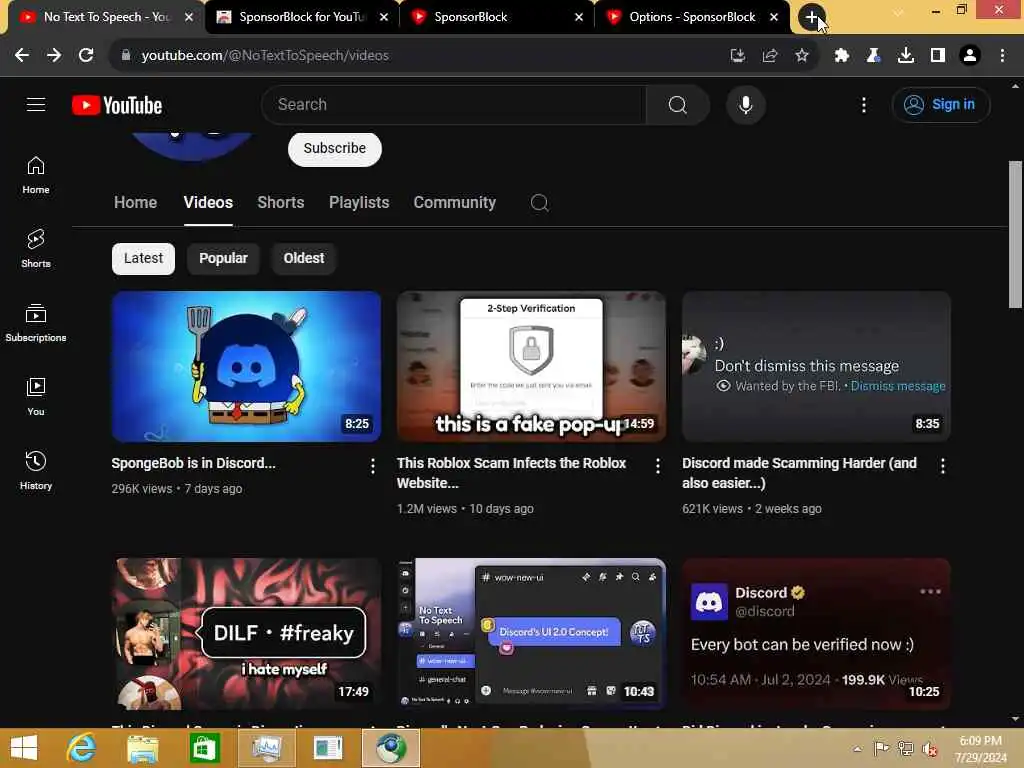
Task: Click the page vertical scrollbar thumb
Action: (1015, 234)
